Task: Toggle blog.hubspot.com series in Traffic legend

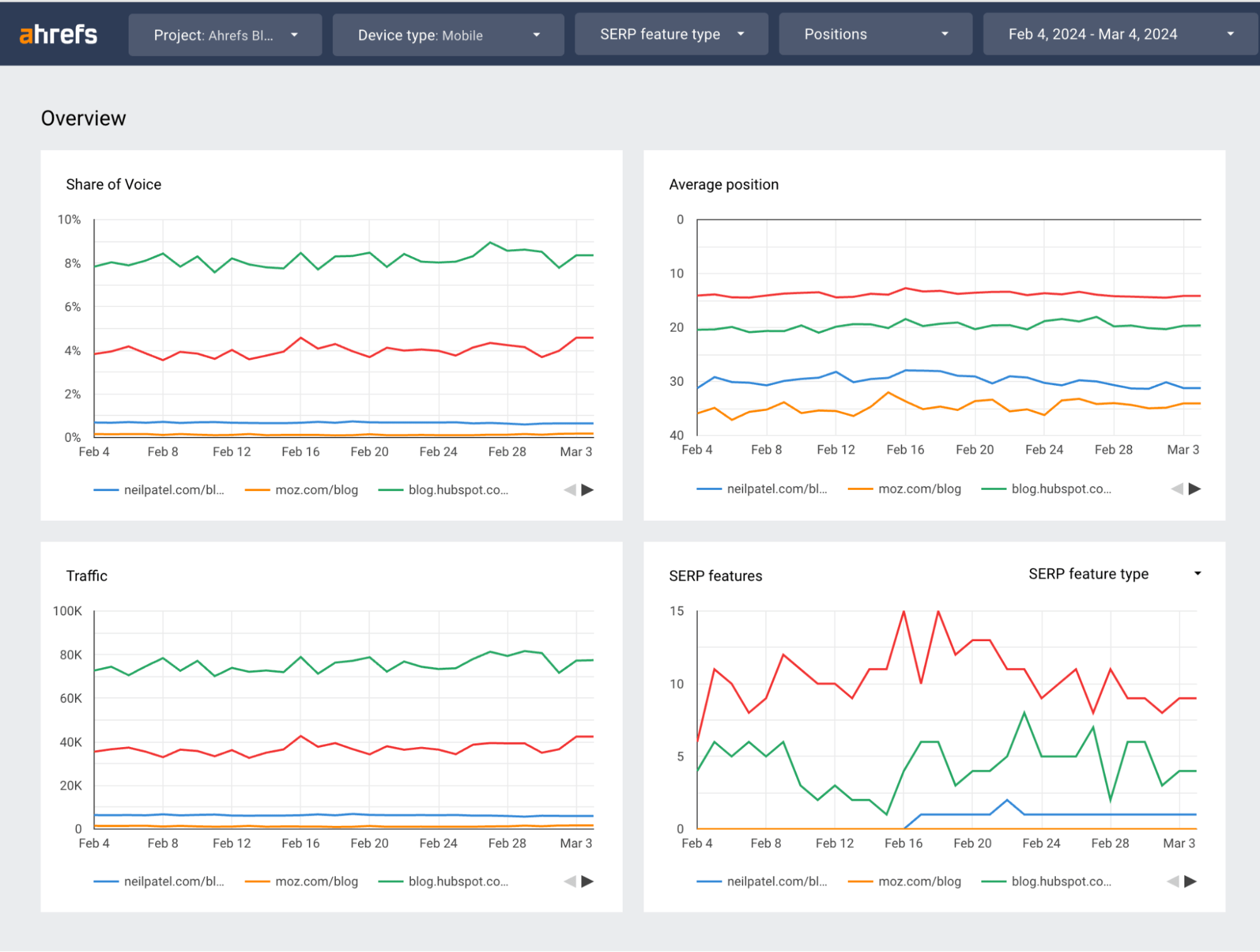Action: tap(458, 881)
